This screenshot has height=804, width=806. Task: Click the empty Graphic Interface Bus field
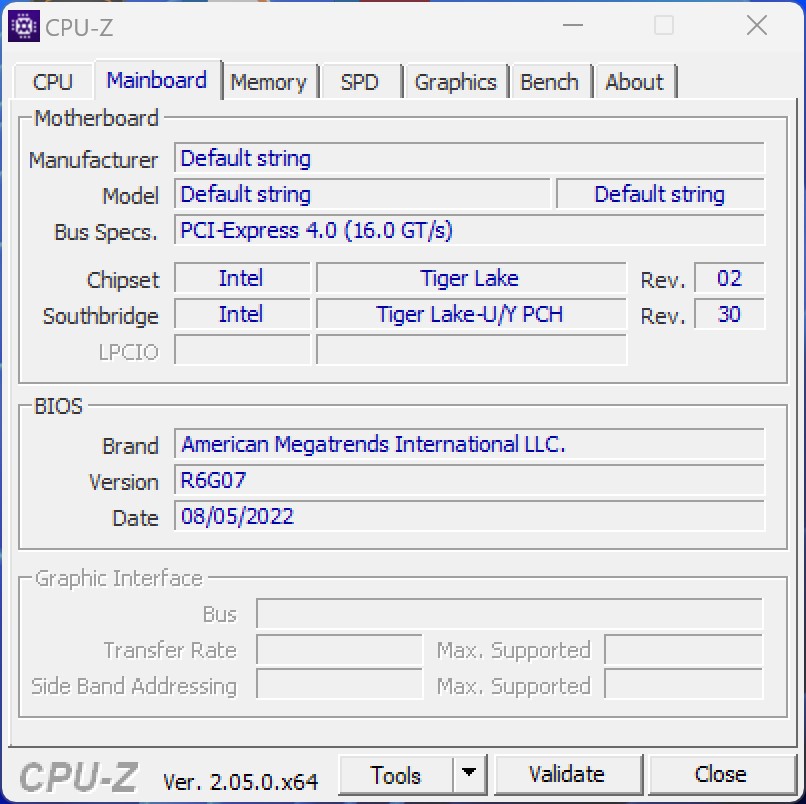point(509,613)
